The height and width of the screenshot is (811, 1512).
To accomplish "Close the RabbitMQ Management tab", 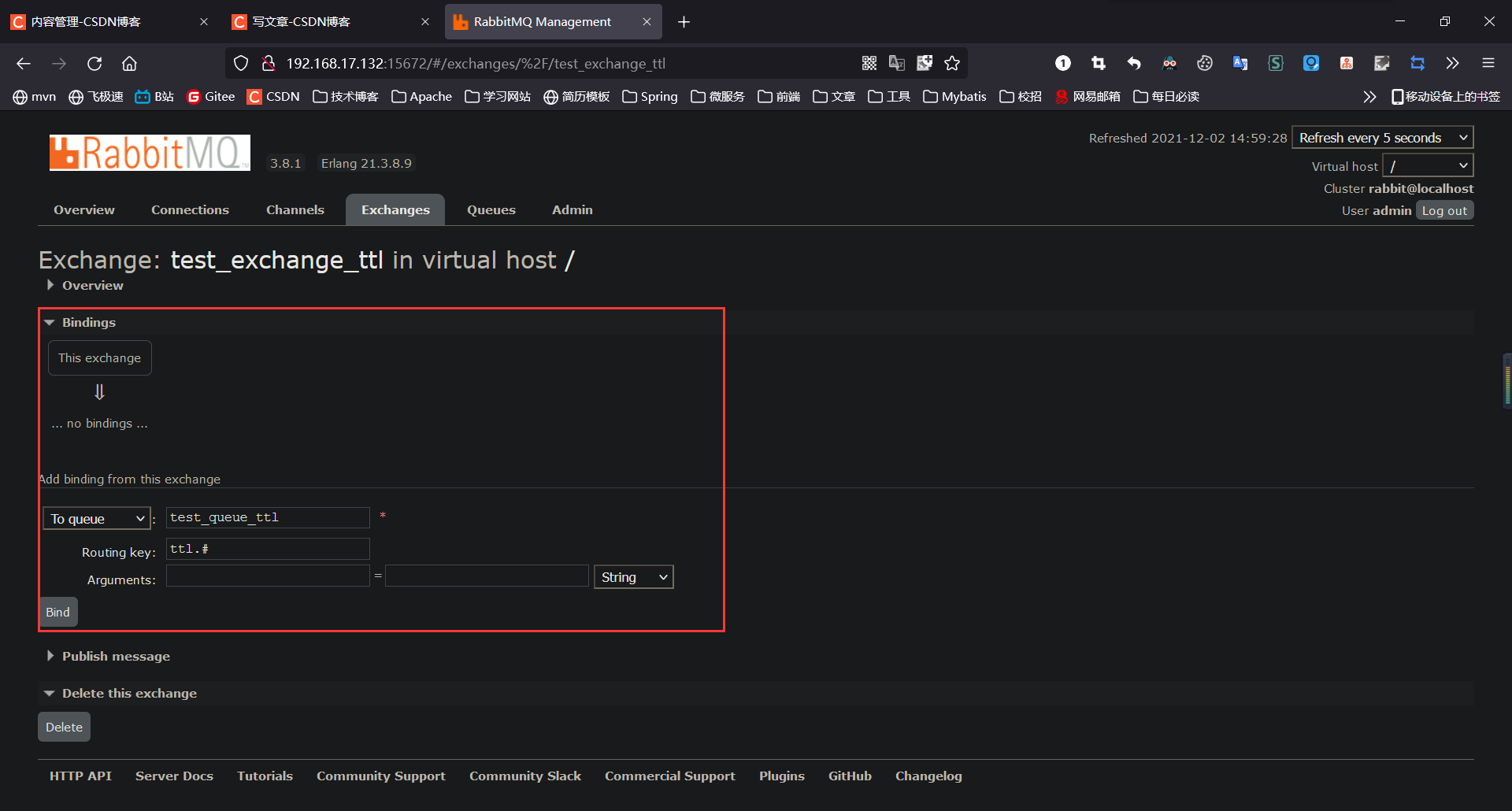I will pos(647,22).
